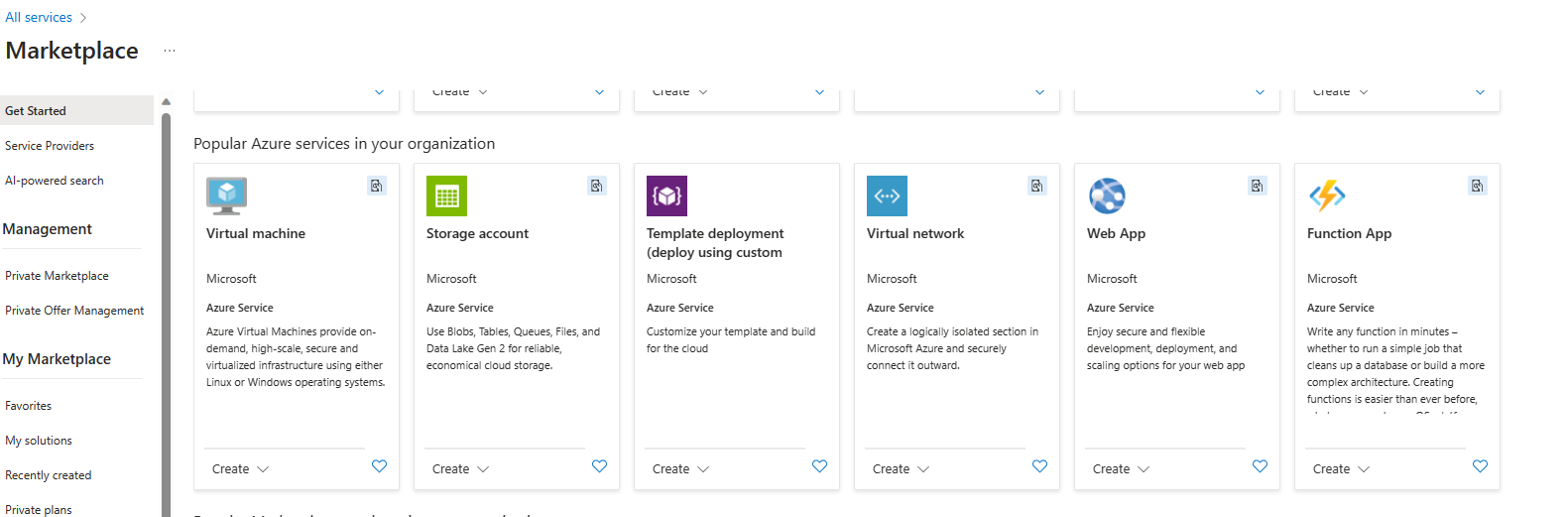The image size is (1568, 517).
Task: Click the Function App lightning icon
Action: 1327,195
